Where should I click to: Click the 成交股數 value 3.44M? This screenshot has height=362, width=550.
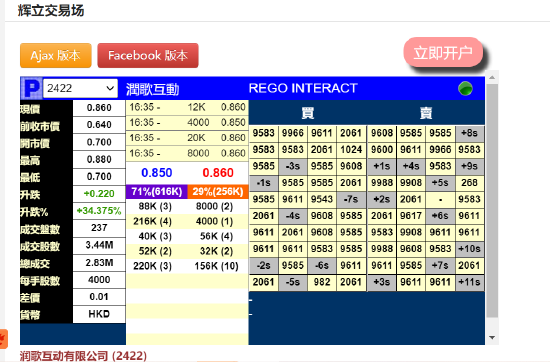coord(99,245)
